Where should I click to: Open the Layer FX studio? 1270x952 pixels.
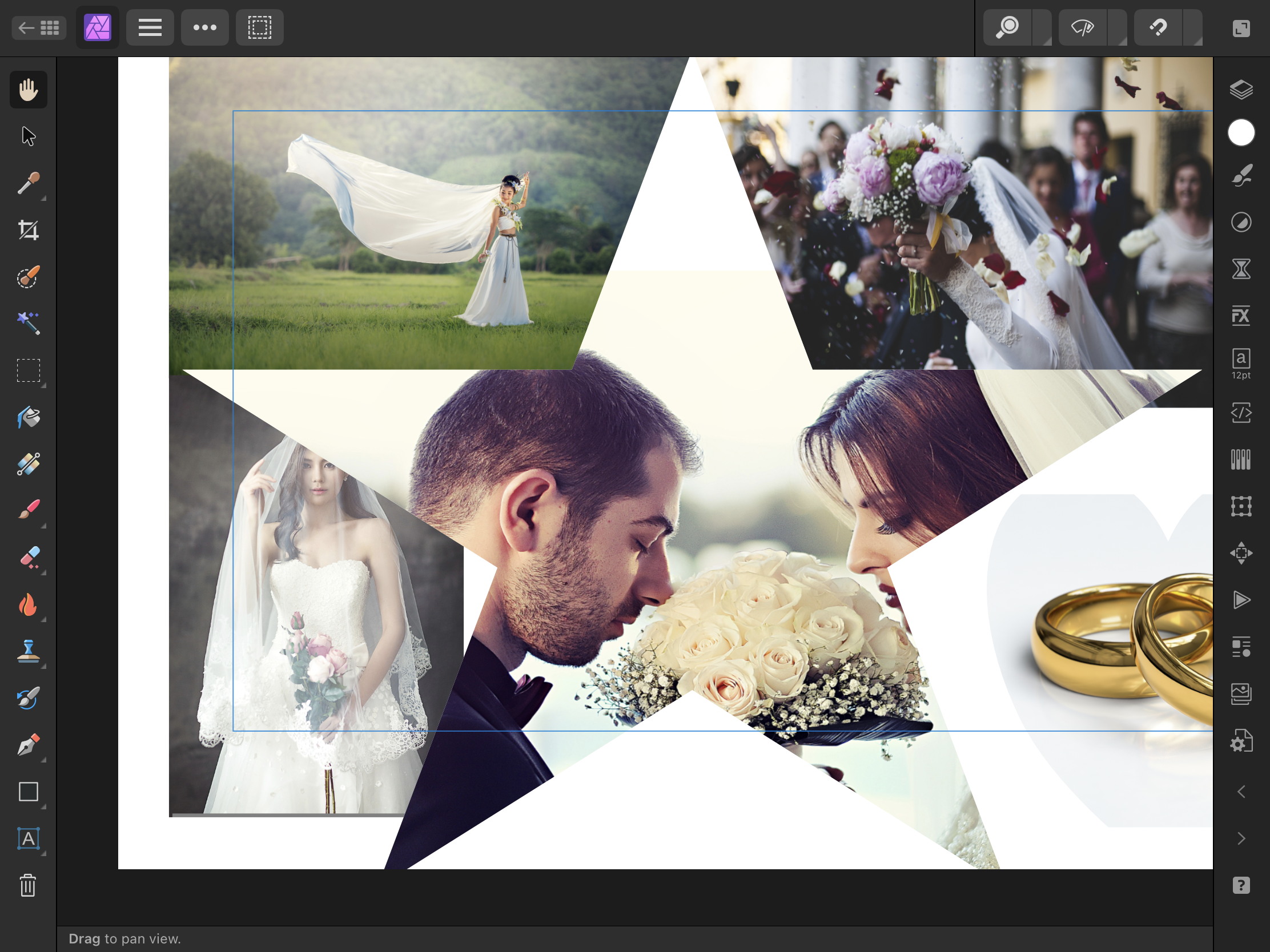tap(1241, 315)
